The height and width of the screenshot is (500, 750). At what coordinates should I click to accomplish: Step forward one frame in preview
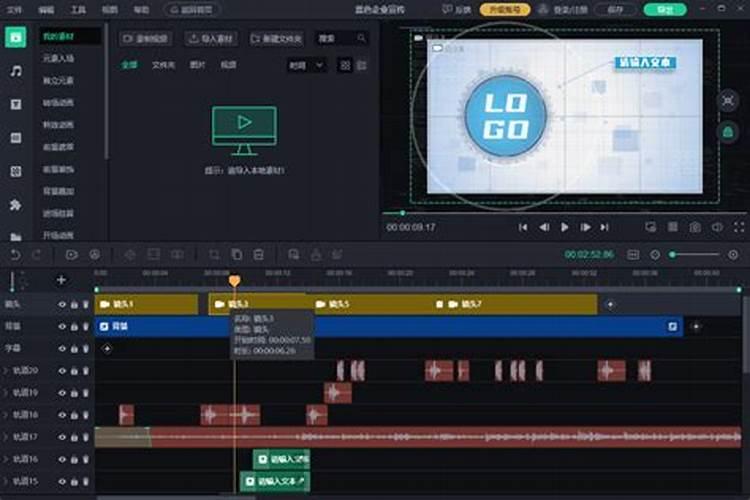[585, 227]
